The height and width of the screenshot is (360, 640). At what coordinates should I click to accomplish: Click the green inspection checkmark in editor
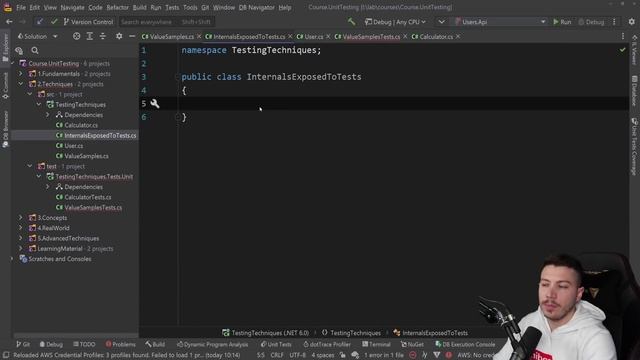click(x=622, y=50)
